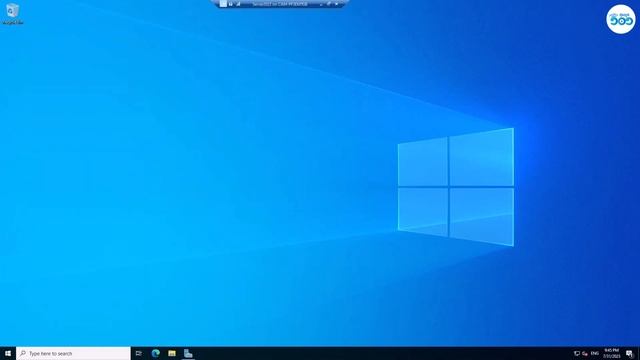Launch Microsoft Edge from the taskbar
640x360 pixels.
[x=156, y=353]
